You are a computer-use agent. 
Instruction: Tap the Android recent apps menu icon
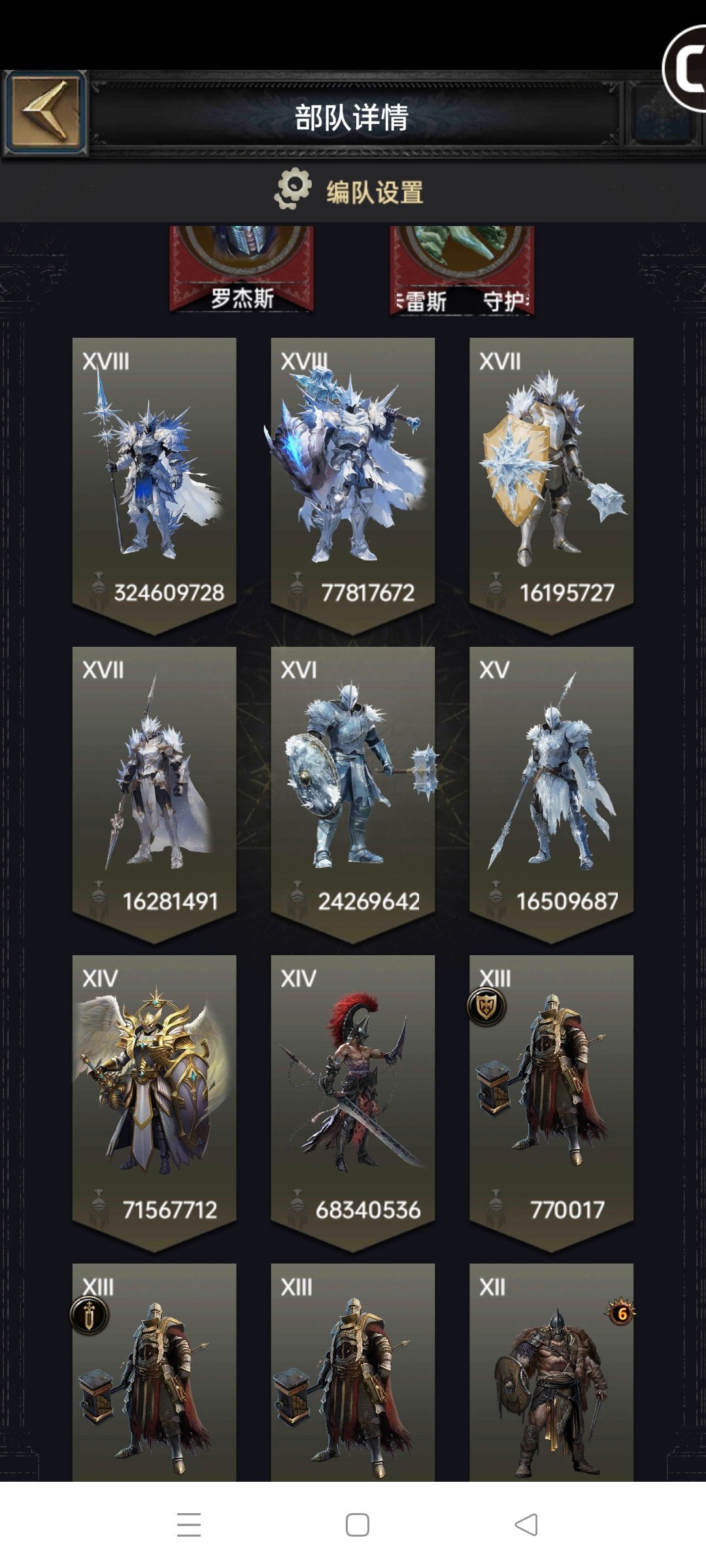pyautogui.click(x=189, y=1524)
